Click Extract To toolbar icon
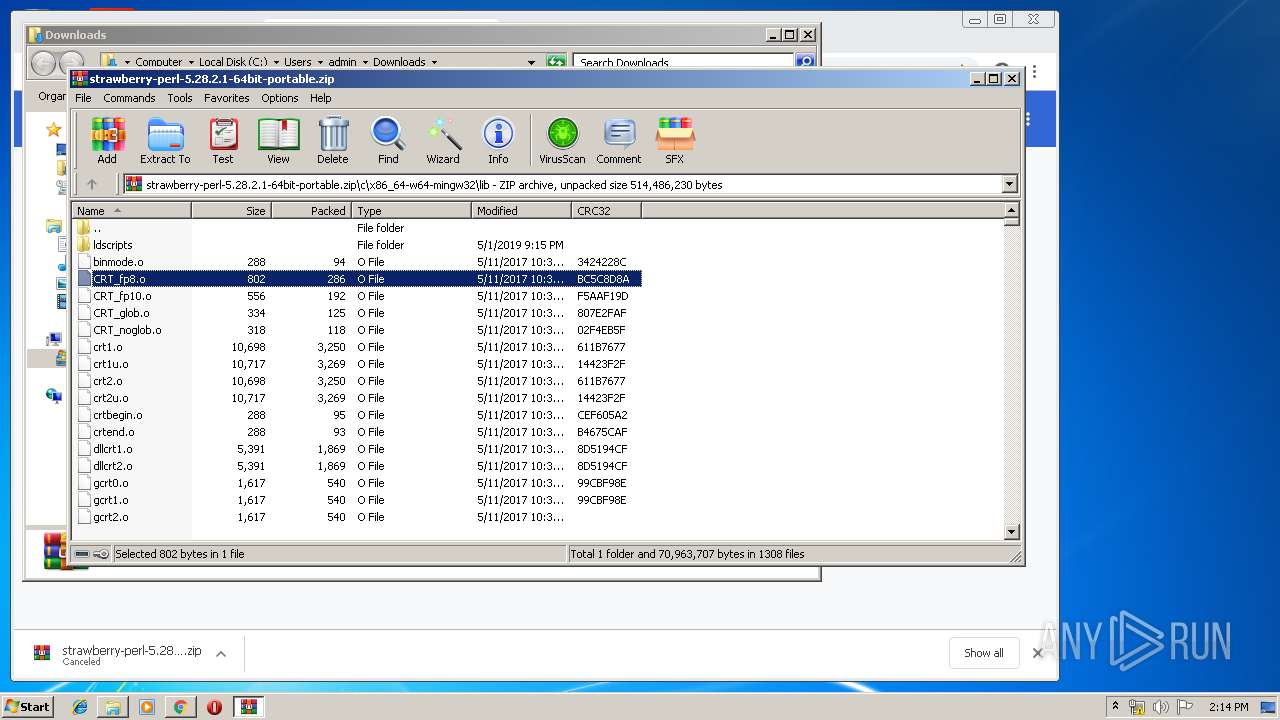Screen dimensions: 1280x720 point(165,141)
